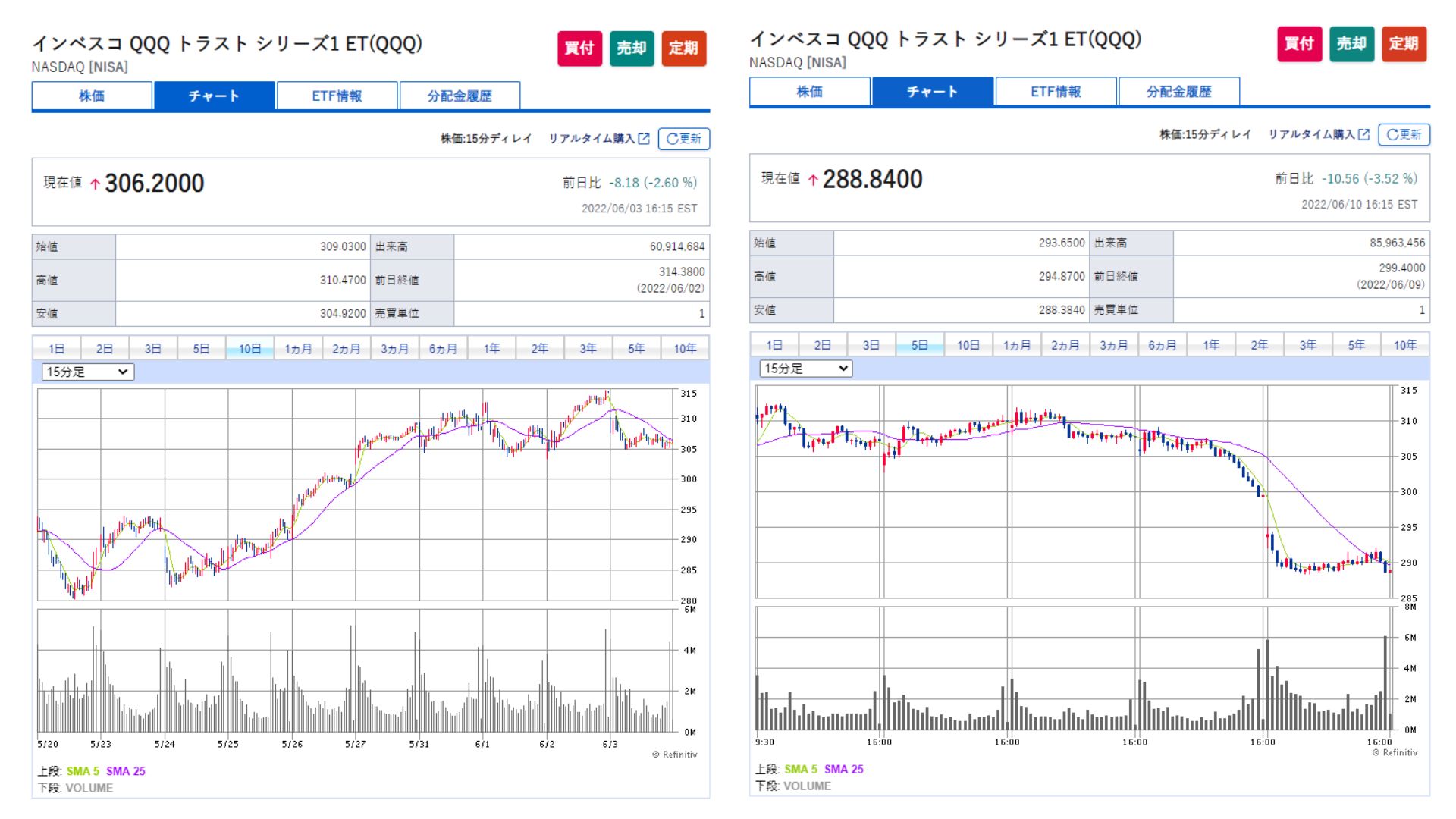Click the -10.56 (-3.52 %) change value
The image size is (1456, 819).
[1370, 179]
